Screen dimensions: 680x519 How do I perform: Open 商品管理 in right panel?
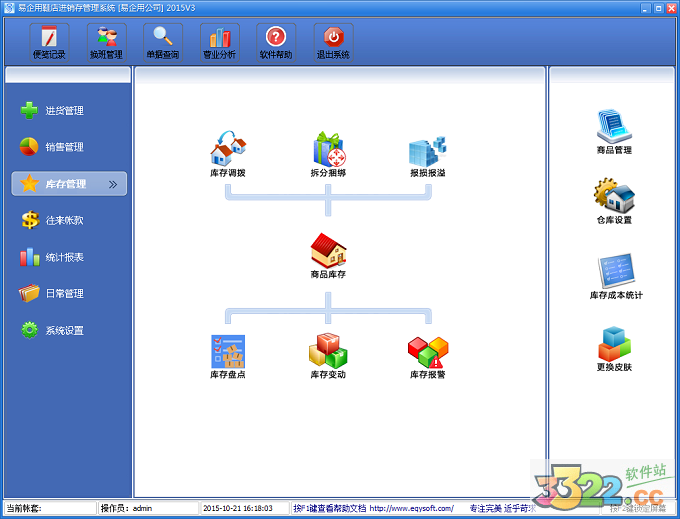[614, 132]
